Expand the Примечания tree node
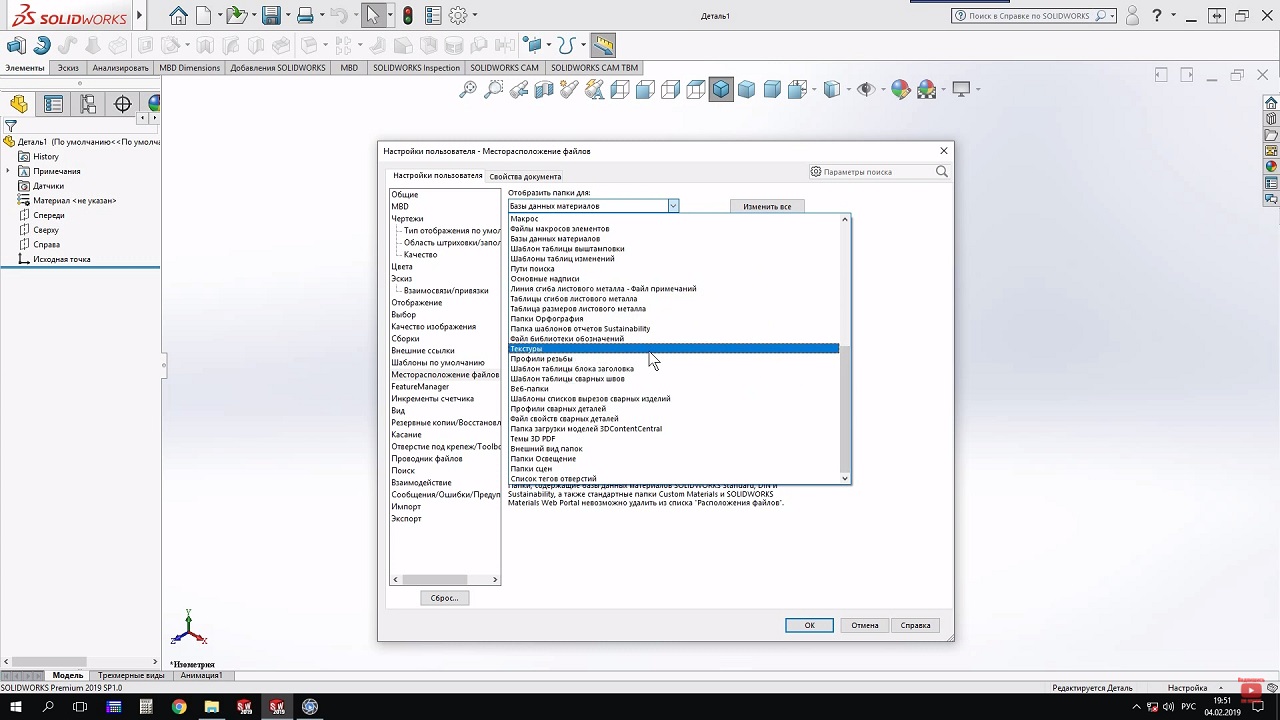This screenshot has height=720, width=1280. click(x=9, y=171)
